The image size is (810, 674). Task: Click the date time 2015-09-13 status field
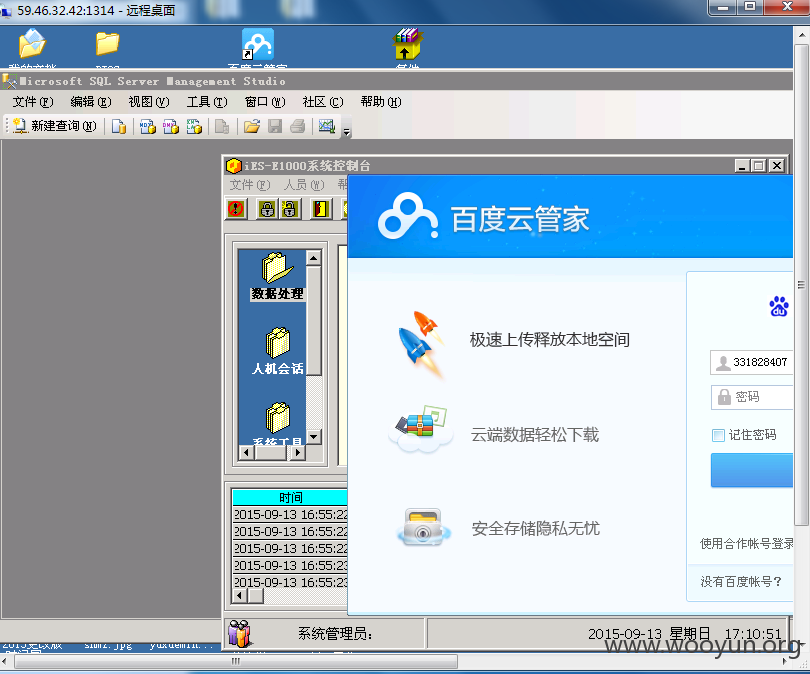[x=684, y=634]
